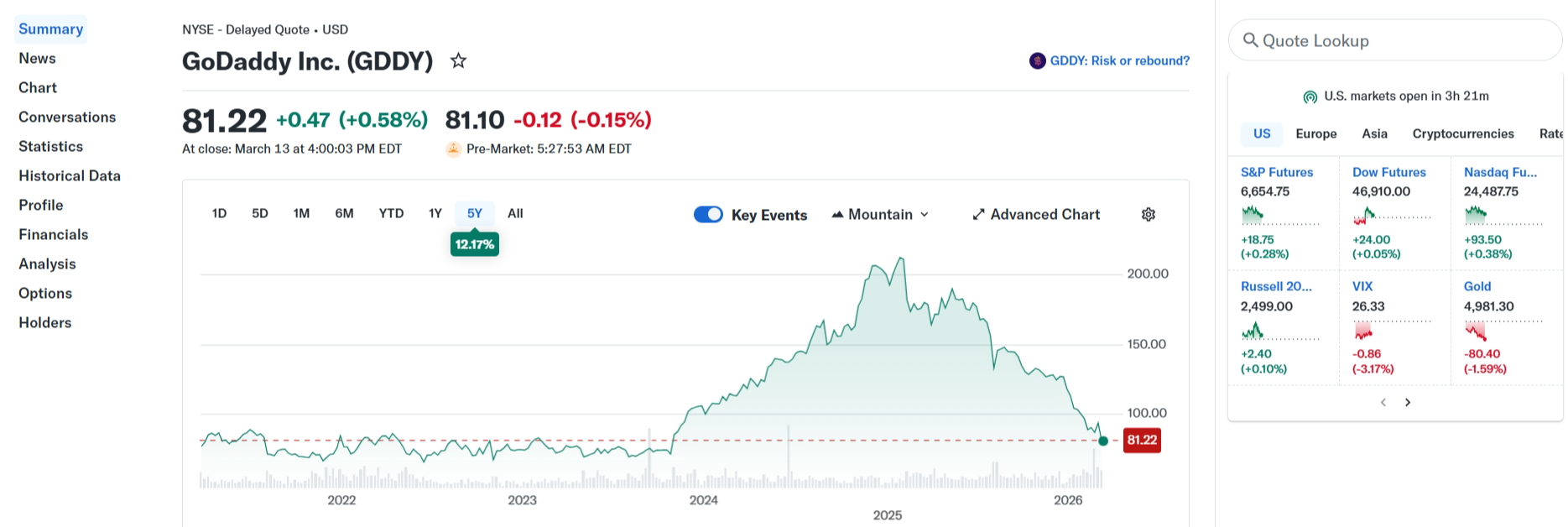Click the -0.12 (-0.15%) pre-market change text

pyautogui.click(x=582, y=121)
